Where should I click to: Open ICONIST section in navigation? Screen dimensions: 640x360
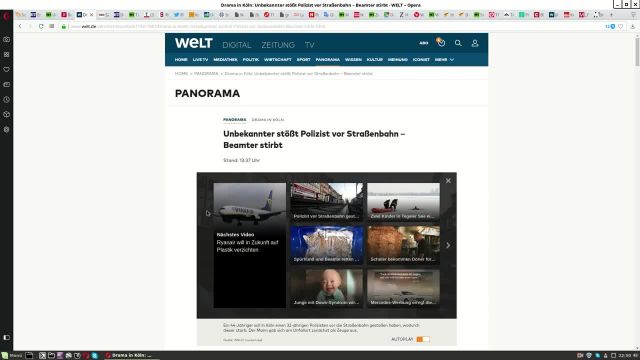[421, 60]
